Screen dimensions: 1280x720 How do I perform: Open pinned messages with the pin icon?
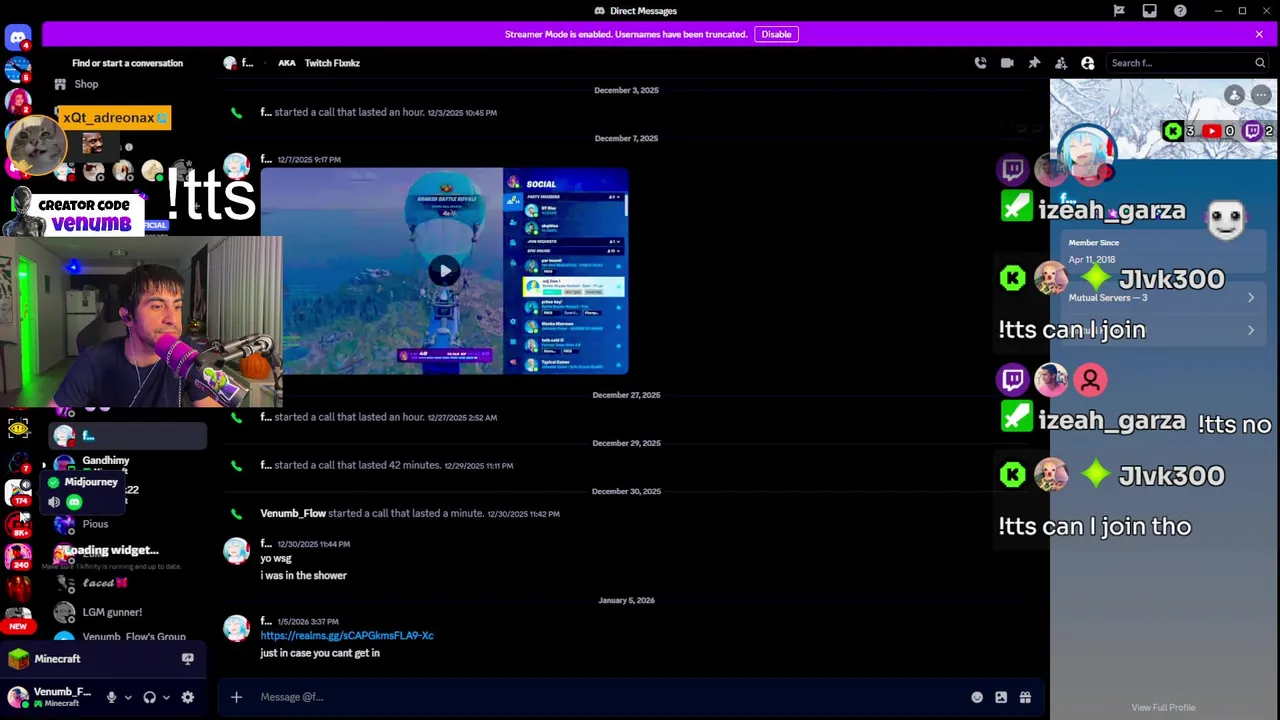point(1034,63)
